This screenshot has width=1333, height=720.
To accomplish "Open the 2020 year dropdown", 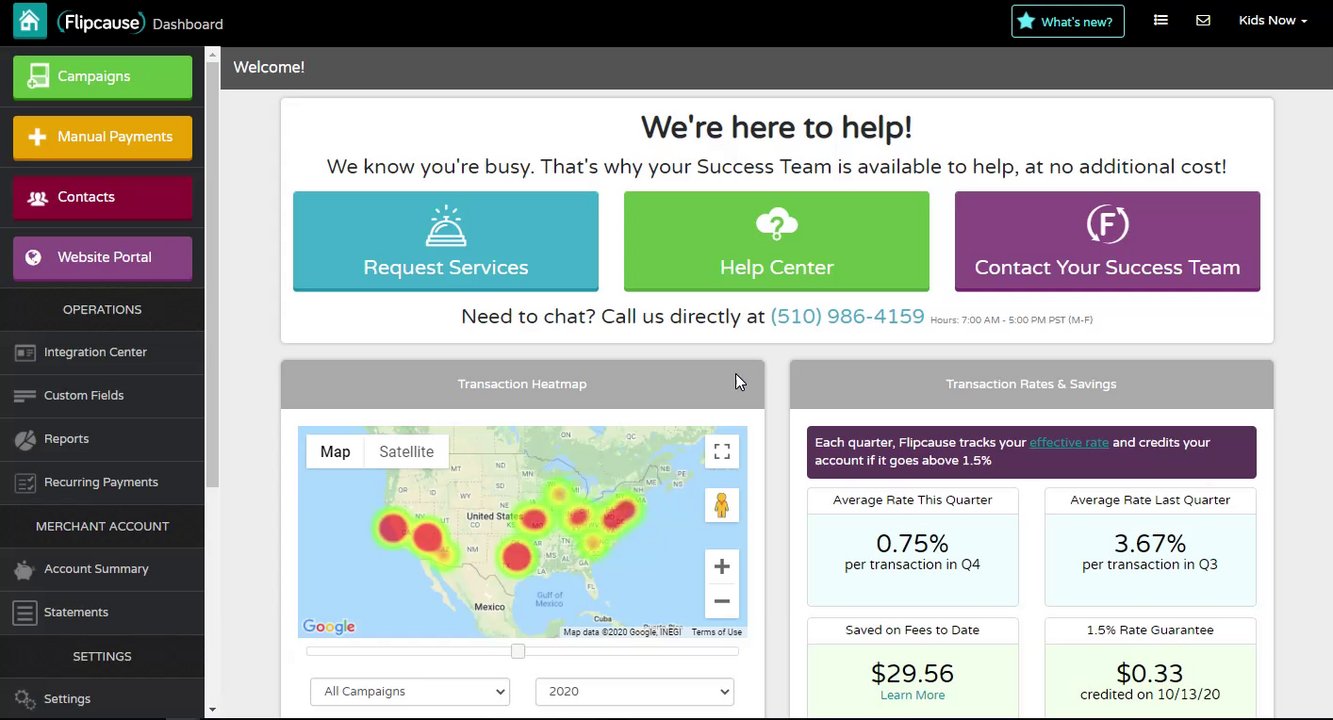I will [x=635, y=691].
